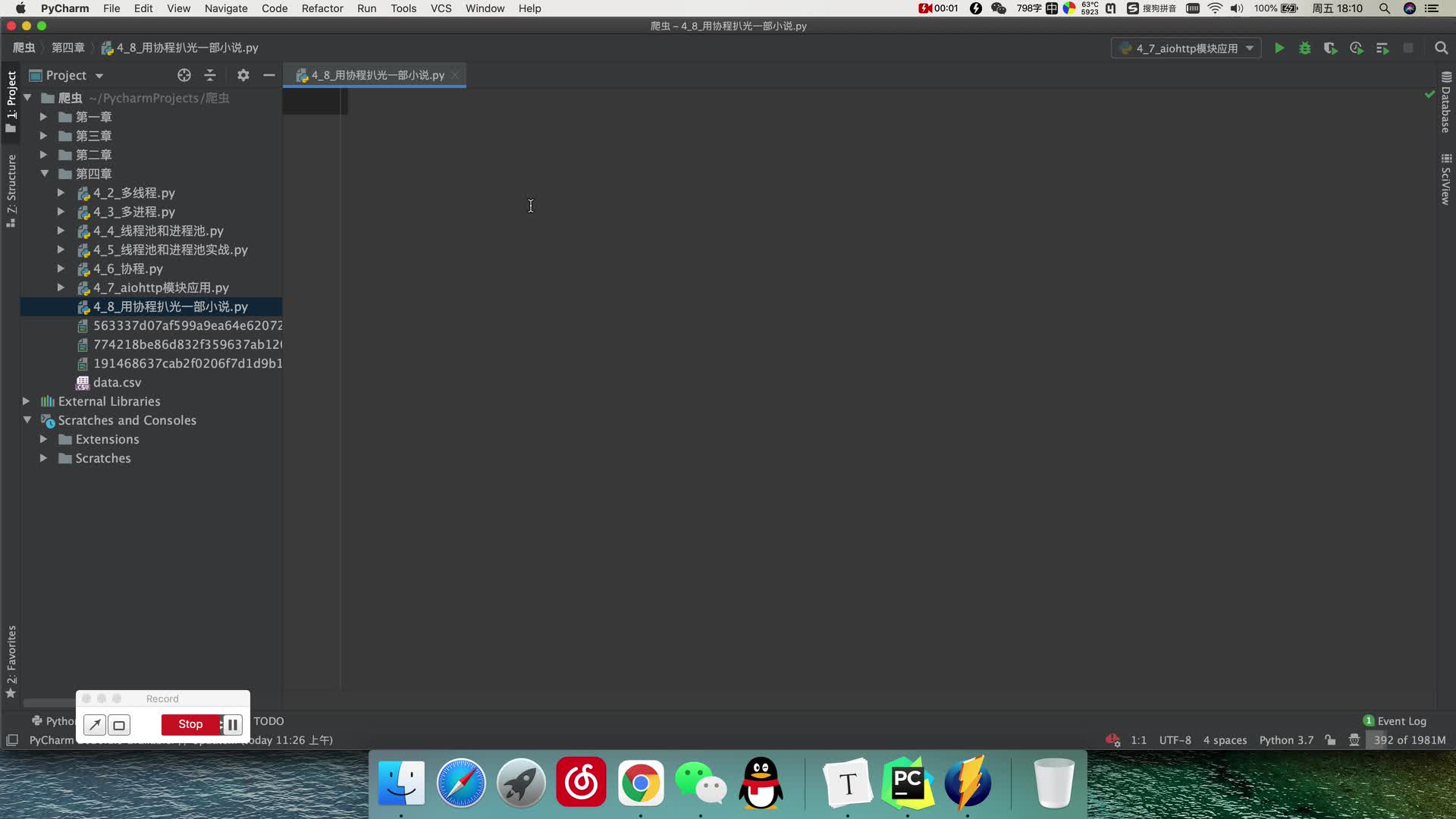Click the 第四章 breadcrumb in navigation bar
The image size is (1456, 819).
[68, 48]
